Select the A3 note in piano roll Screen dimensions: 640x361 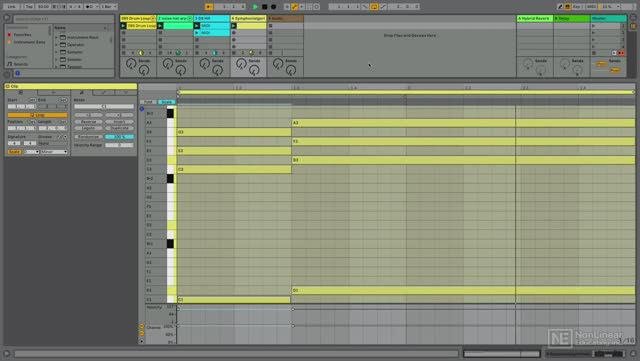[x=463, y=123]
